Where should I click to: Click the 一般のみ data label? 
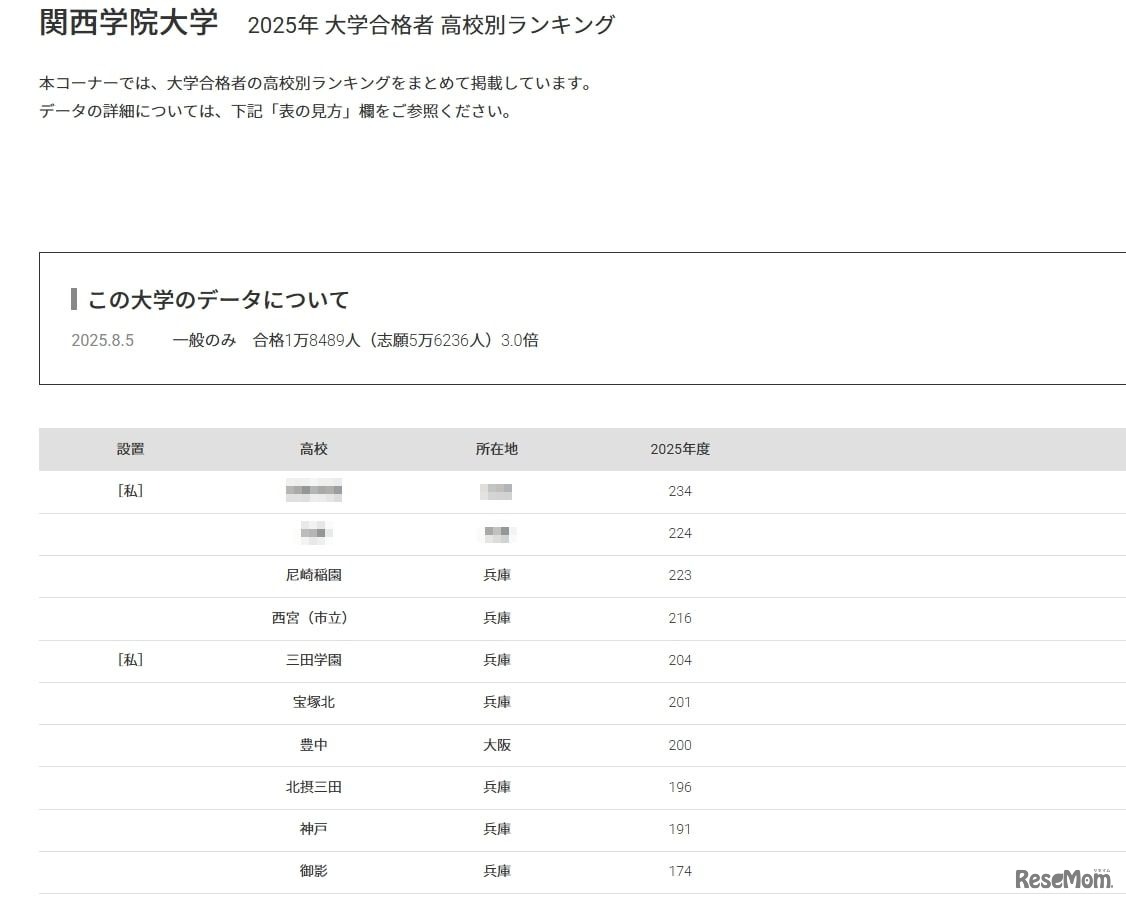(205, 340)
